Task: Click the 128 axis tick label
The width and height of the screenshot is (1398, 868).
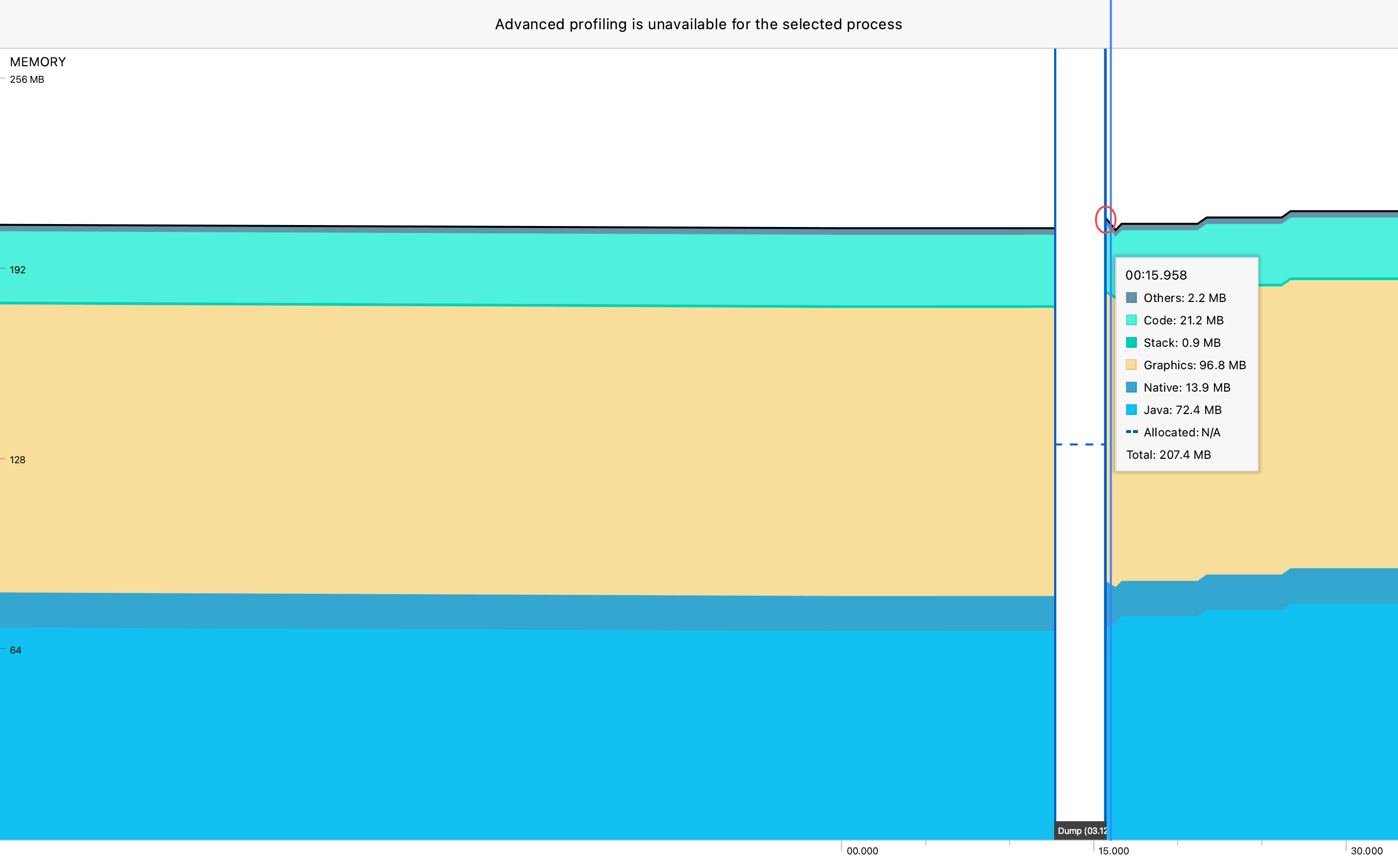Action: point(17,460)
